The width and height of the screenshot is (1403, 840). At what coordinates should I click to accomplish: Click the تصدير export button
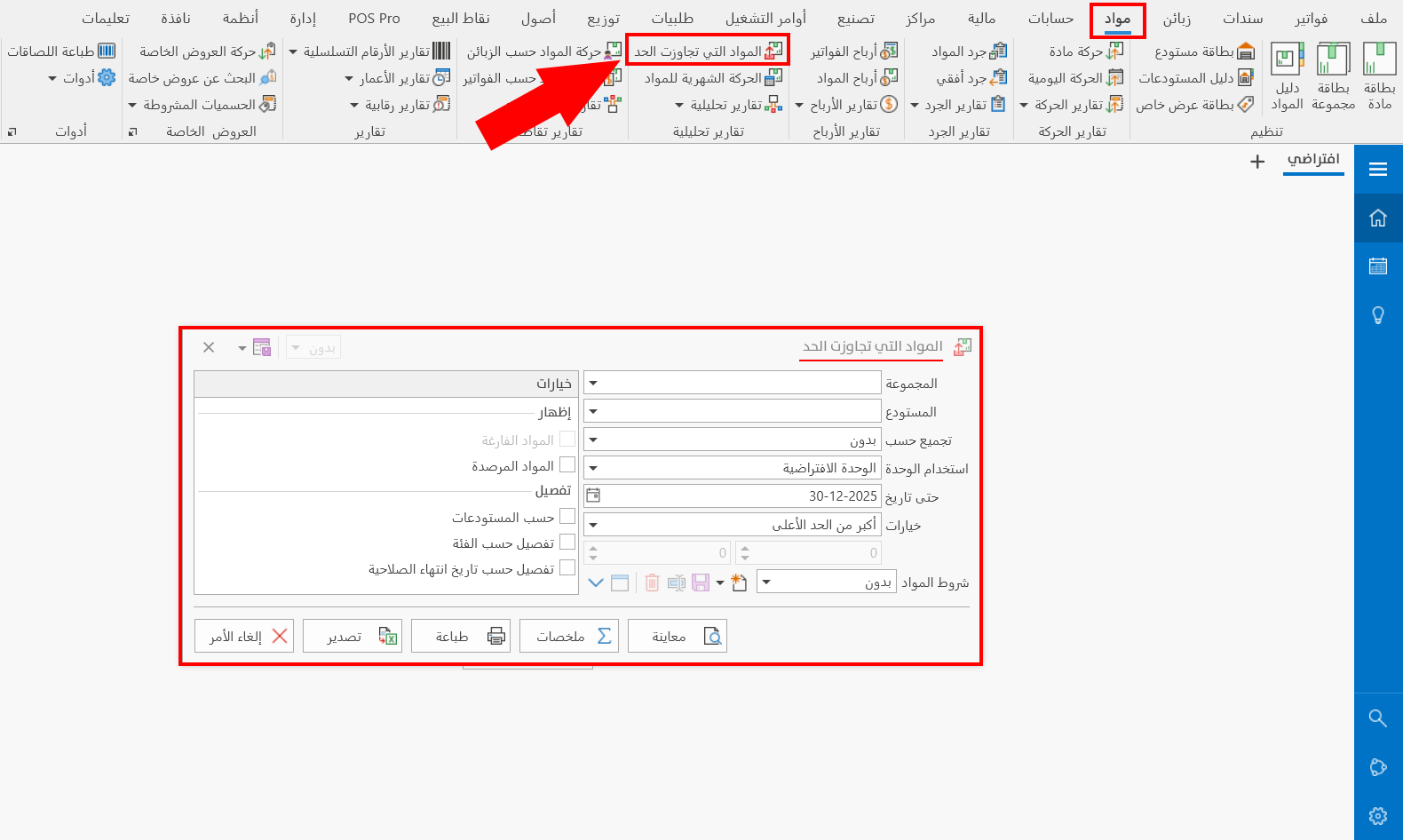353,636
